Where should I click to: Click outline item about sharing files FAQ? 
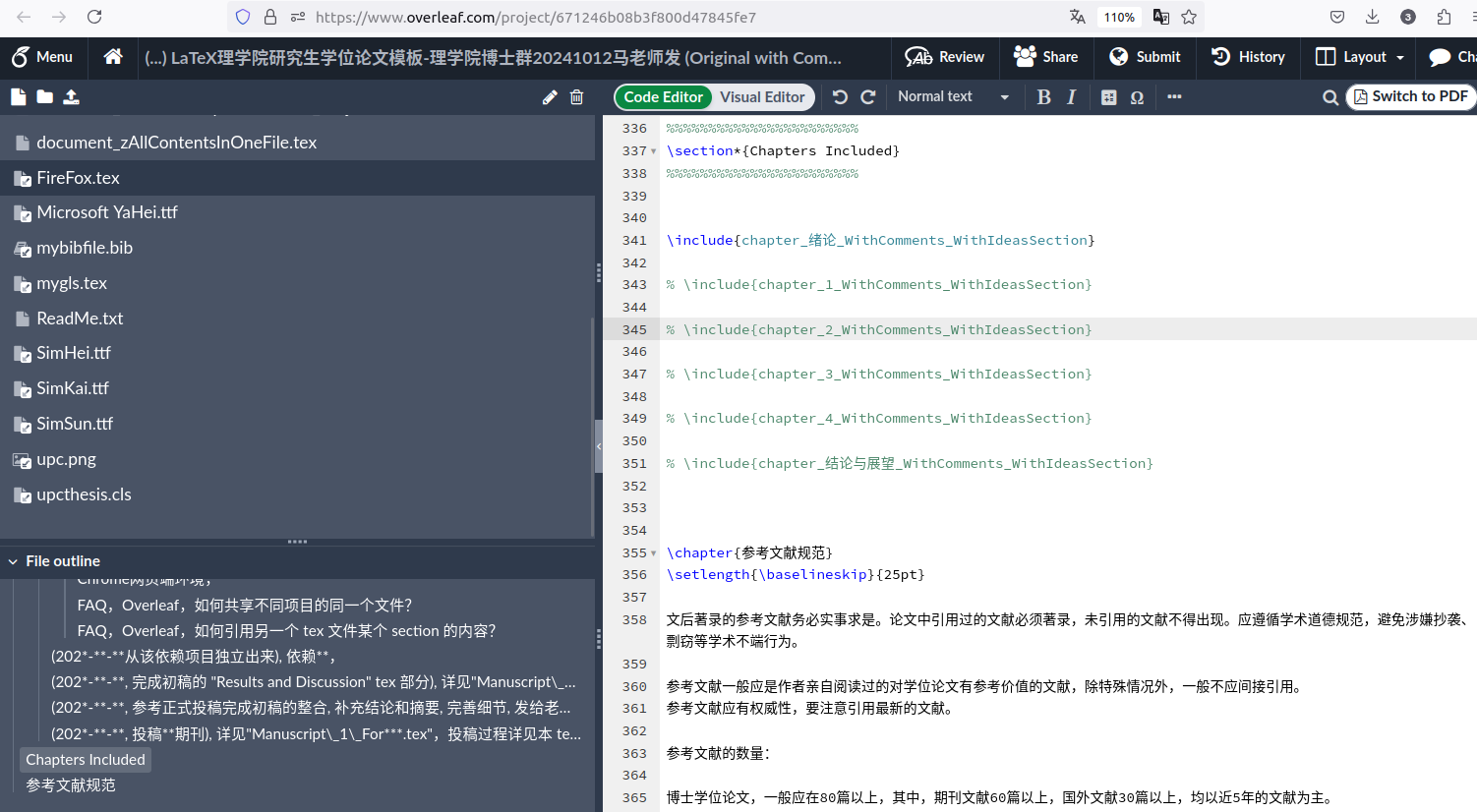pyautogui.click(x=245, y=606)
